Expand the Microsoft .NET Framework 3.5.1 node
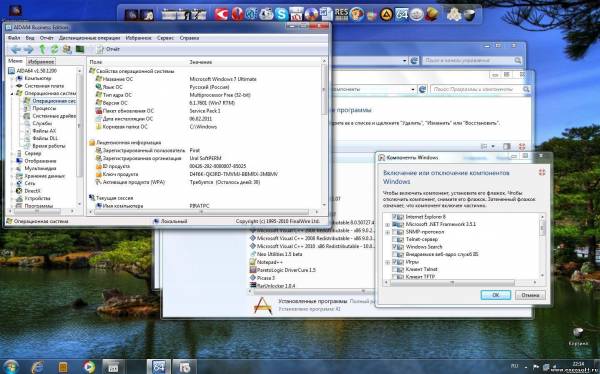 point(387,224)
